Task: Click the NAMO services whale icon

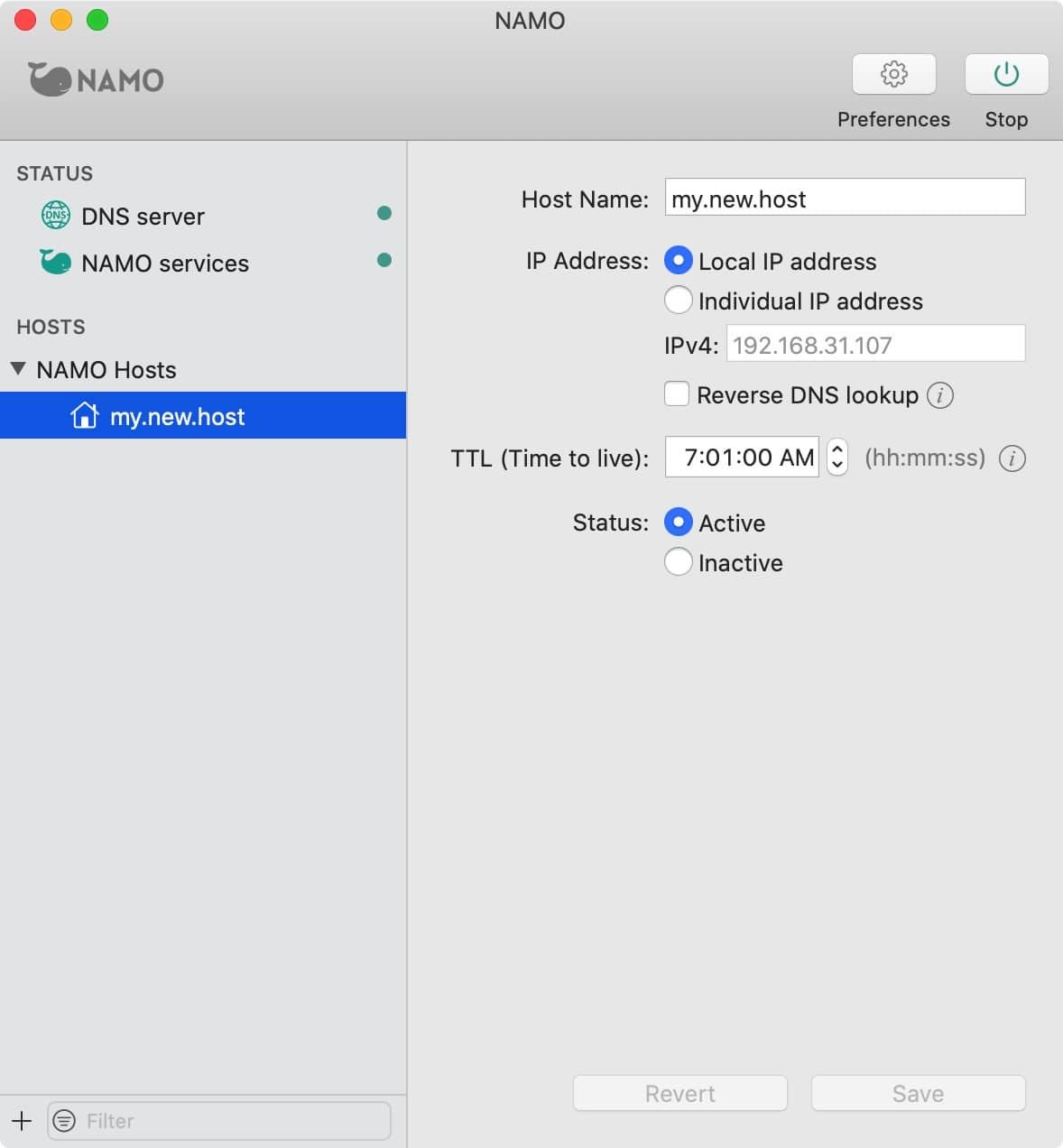Action: 55,262
